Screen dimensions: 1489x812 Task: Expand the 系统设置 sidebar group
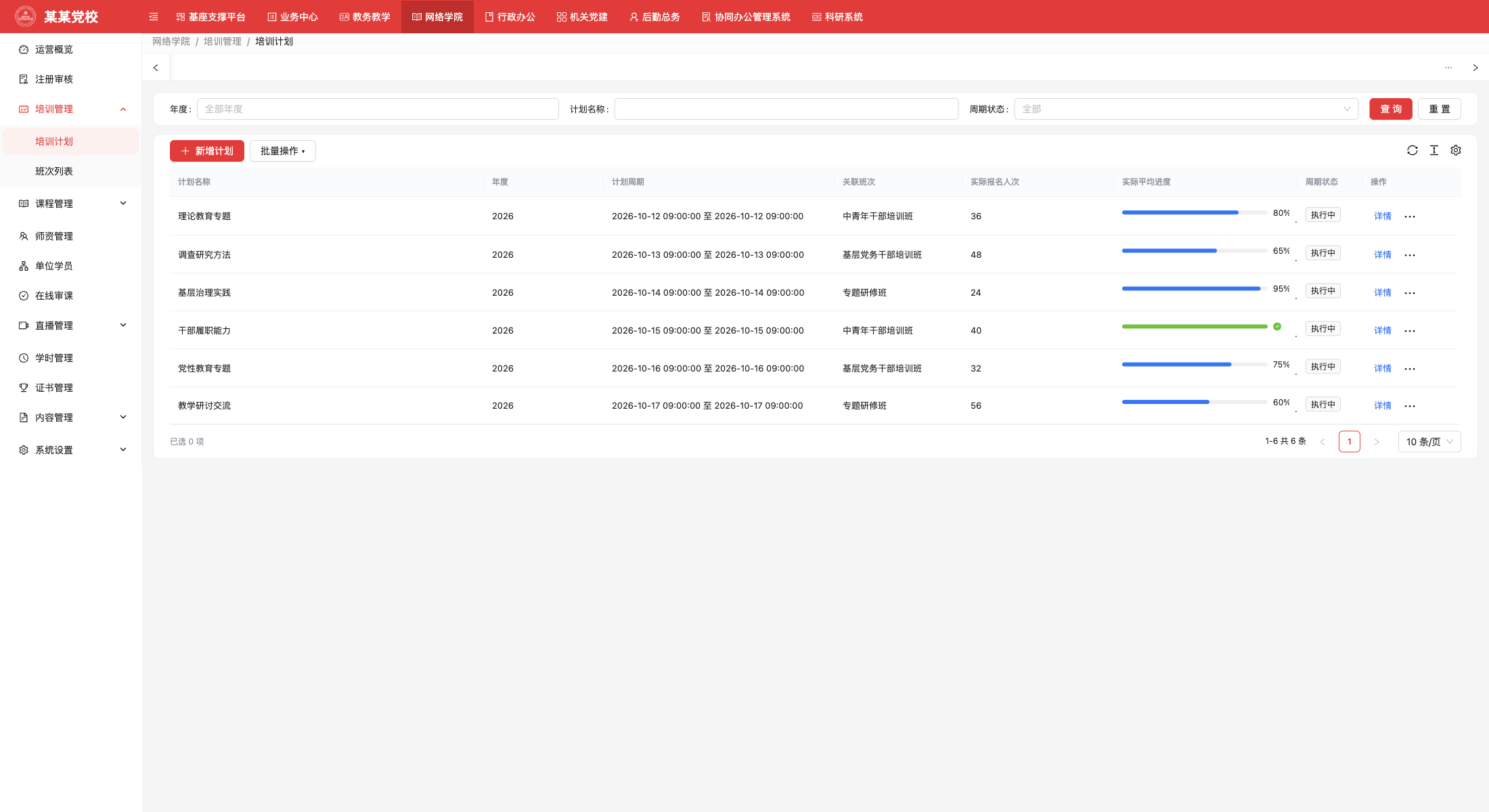(71, 450)
